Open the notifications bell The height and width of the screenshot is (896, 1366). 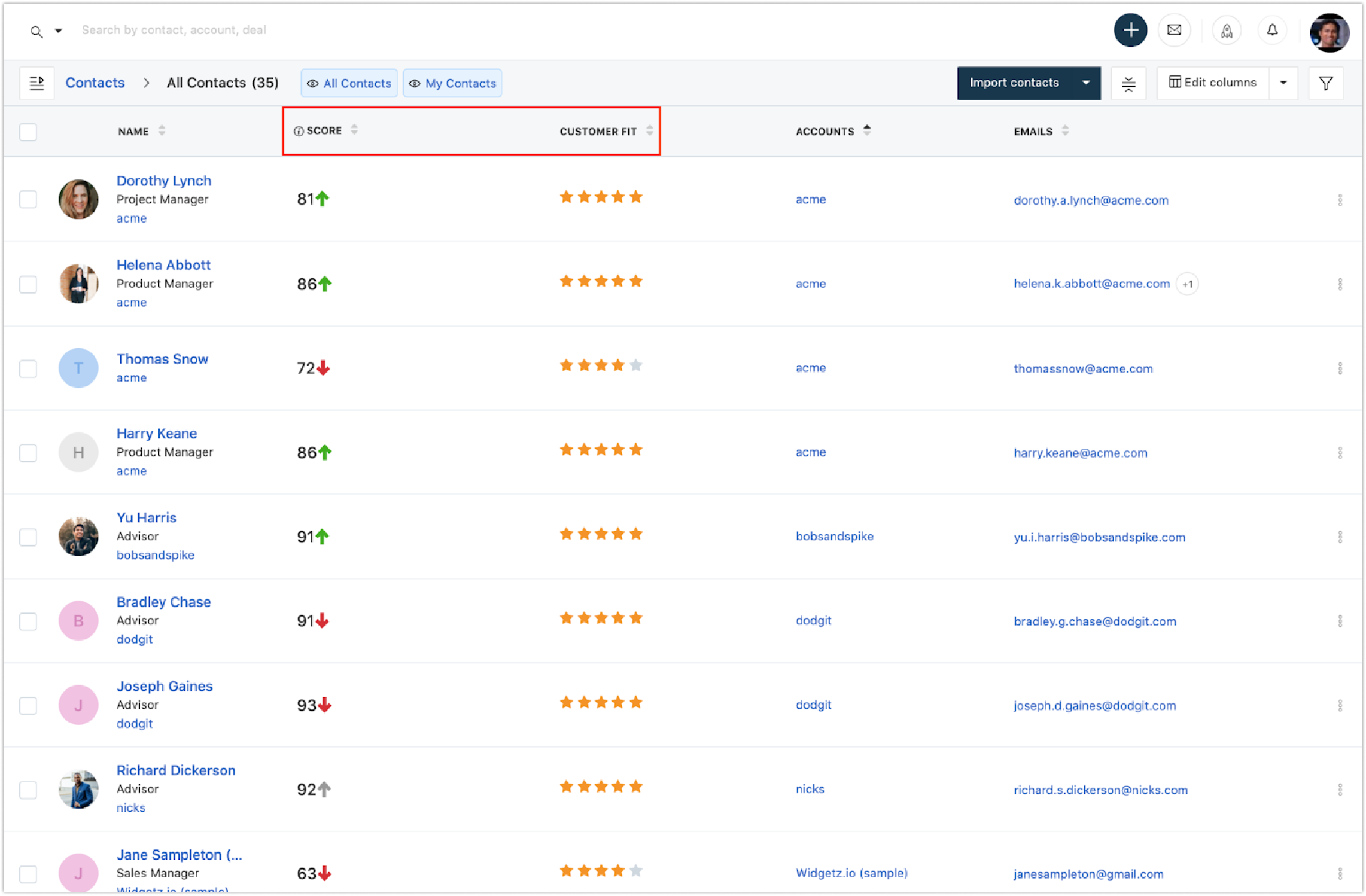(x=1272, y=30)
